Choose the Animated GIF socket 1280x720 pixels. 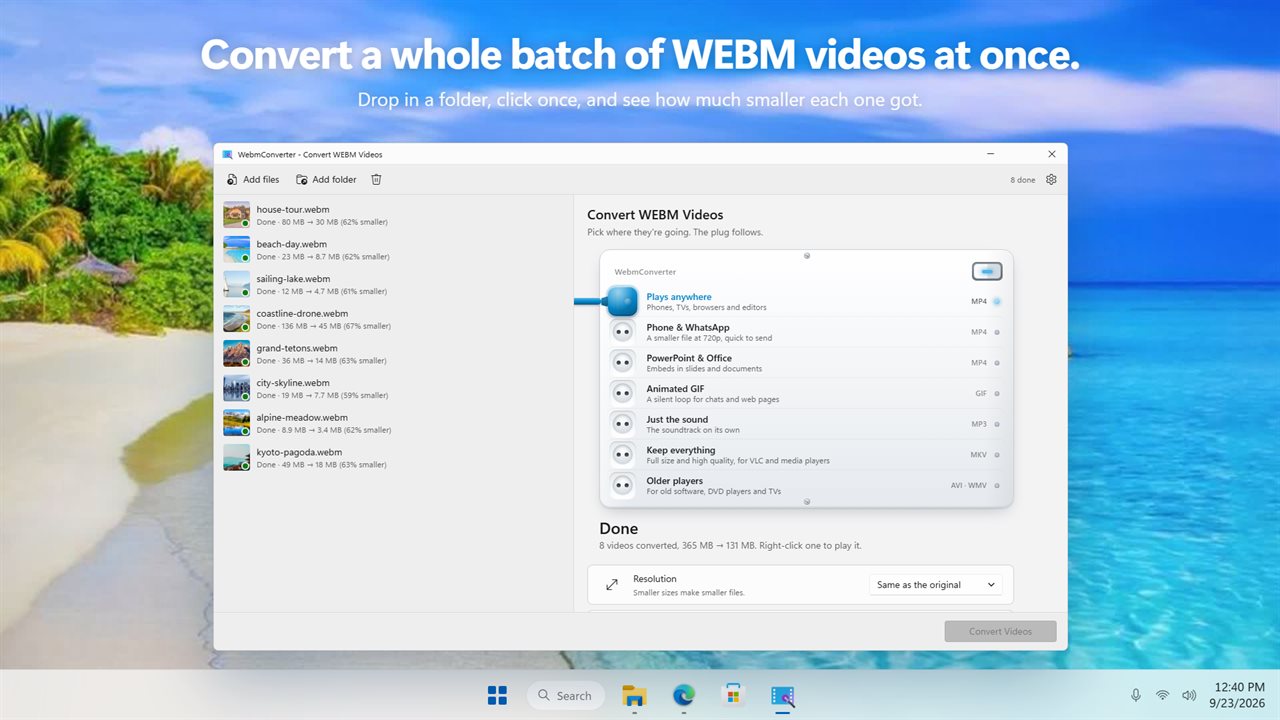pos(622,394)
